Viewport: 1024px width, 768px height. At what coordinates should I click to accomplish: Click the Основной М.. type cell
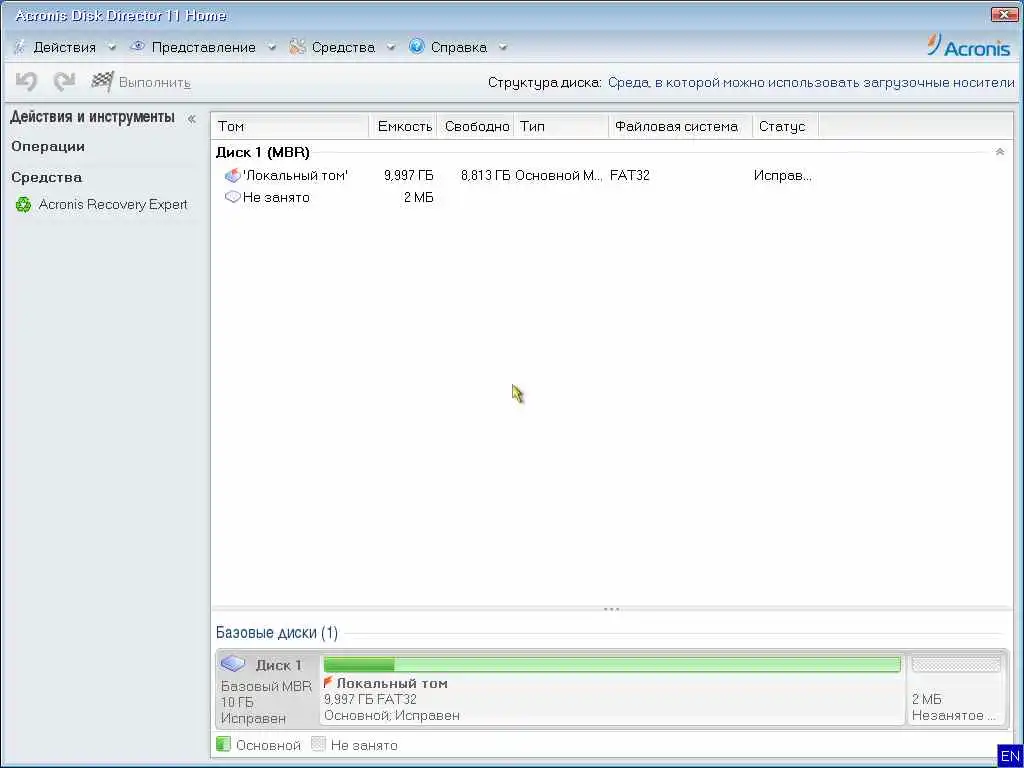pos(558,175)
